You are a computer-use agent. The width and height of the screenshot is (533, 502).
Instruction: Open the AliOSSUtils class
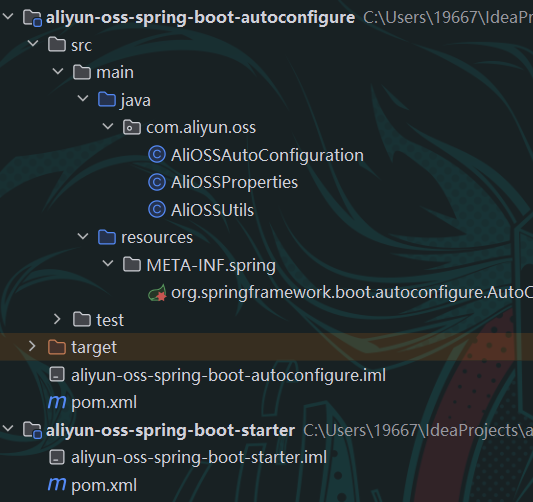212,210
